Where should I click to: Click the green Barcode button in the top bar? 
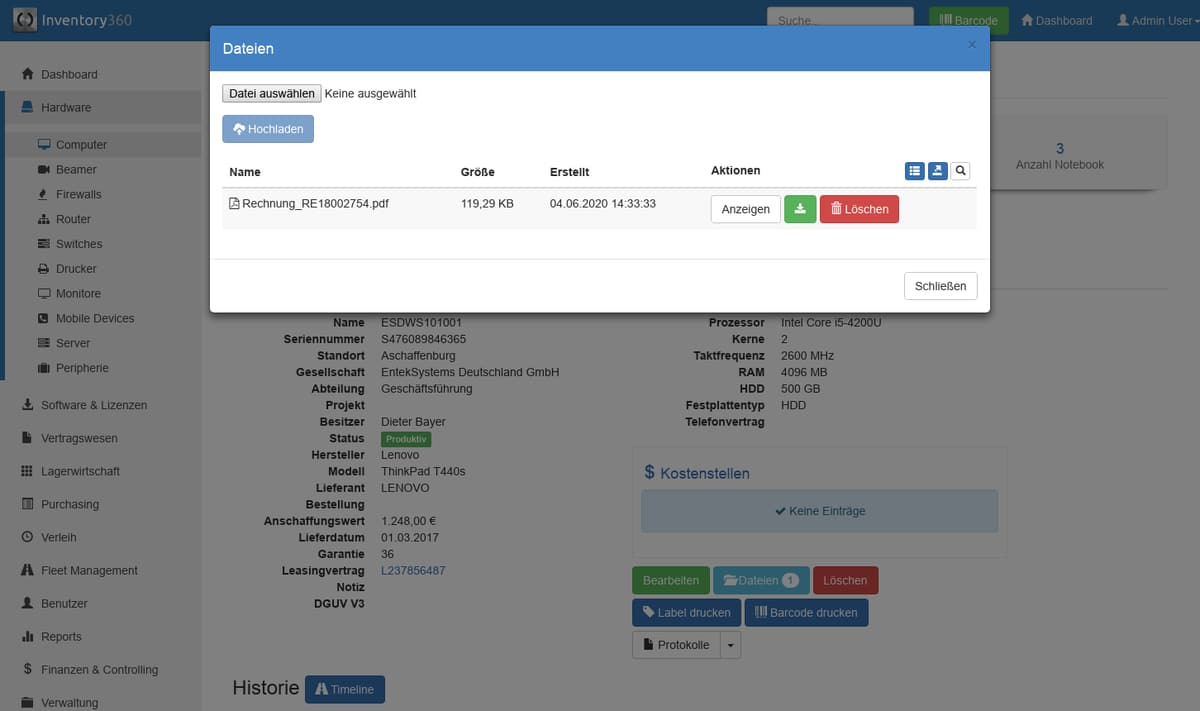coord(968,20)
